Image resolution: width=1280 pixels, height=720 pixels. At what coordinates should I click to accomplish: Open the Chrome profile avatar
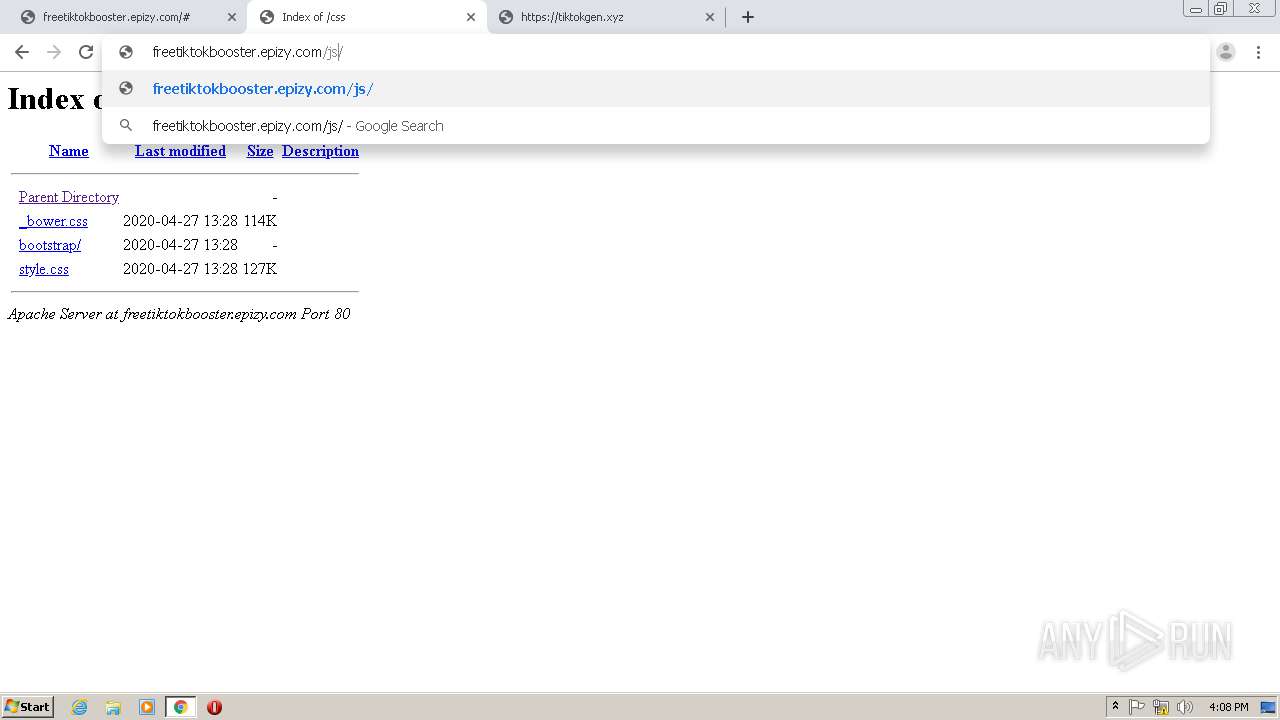click(1226, 52)
